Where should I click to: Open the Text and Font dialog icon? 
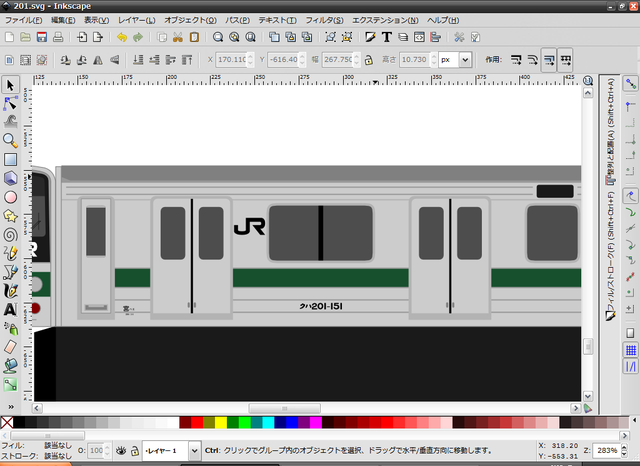pyautogui.click(x=387, y=37)
